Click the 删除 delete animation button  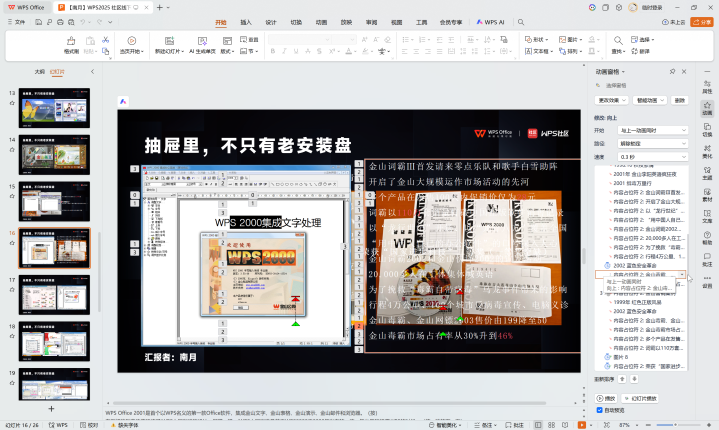coord(679,100)
